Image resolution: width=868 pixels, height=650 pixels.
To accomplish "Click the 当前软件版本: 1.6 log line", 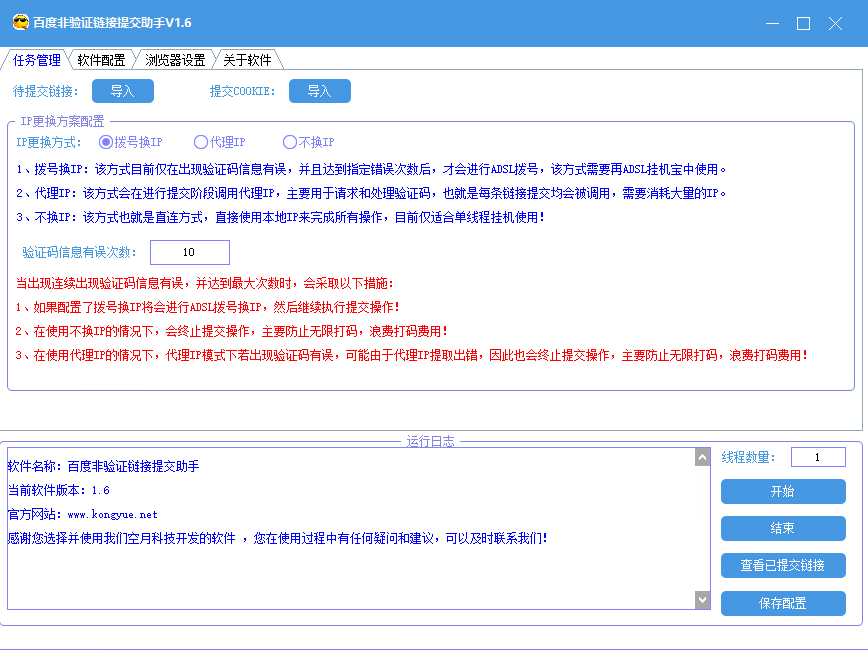I will click(x=59, y=491).
